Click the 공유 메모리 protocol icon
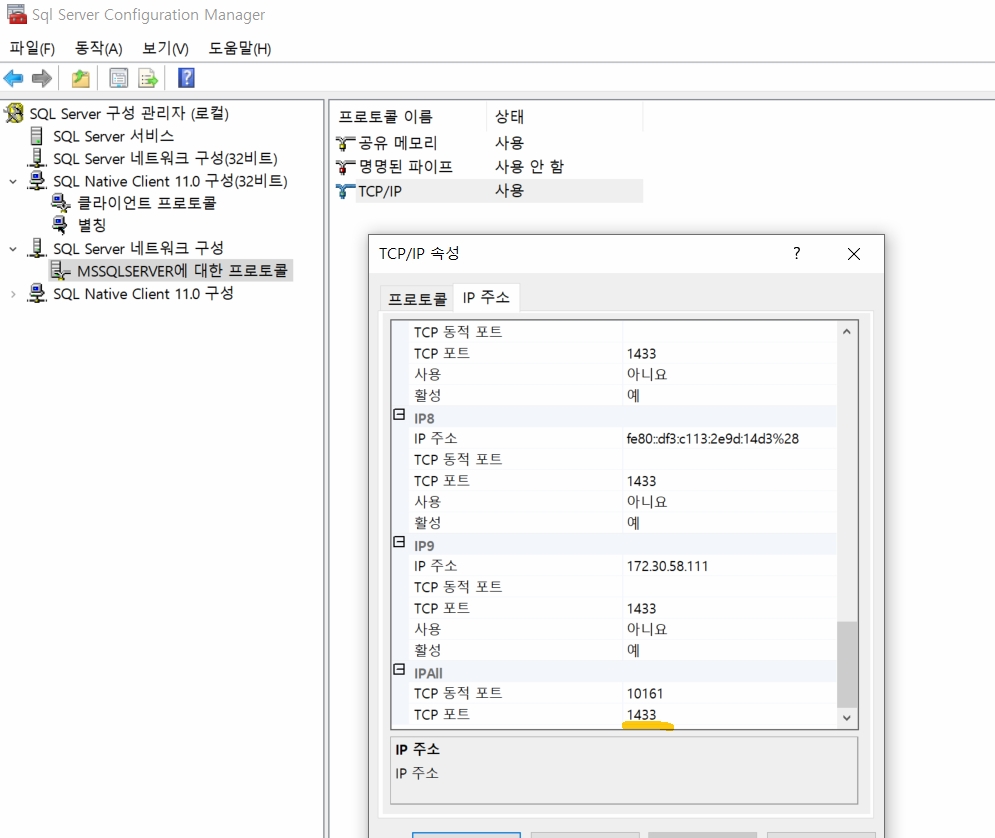This screenshot has height=838, width=995. pos(345,143)
